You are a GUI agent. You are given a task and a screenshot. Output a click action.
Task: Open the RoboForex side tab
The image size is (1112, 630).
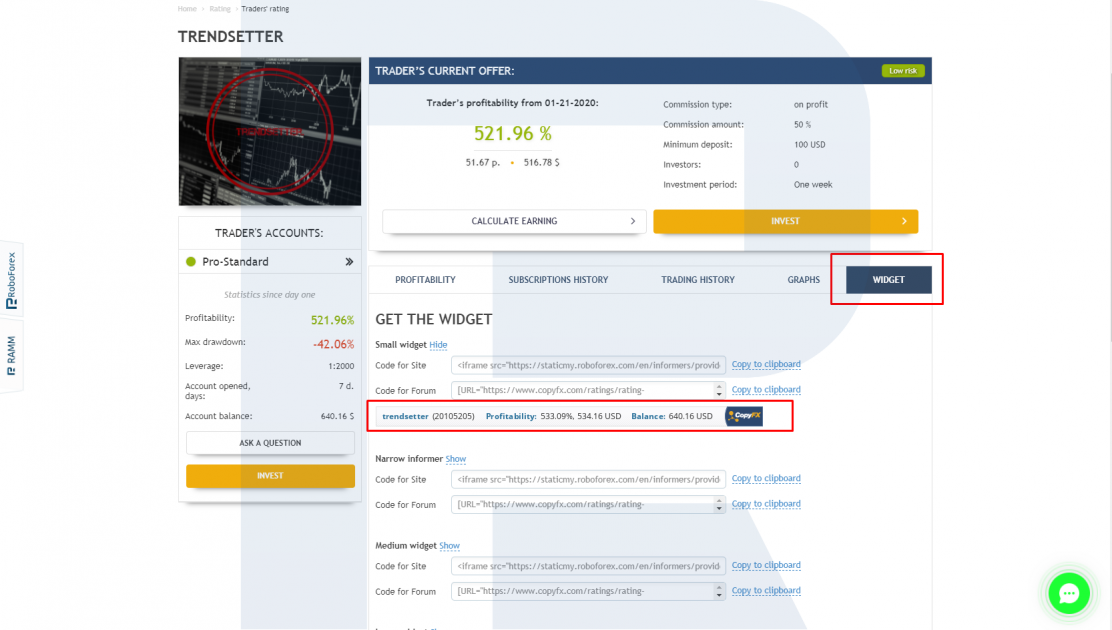coord(11,280)
